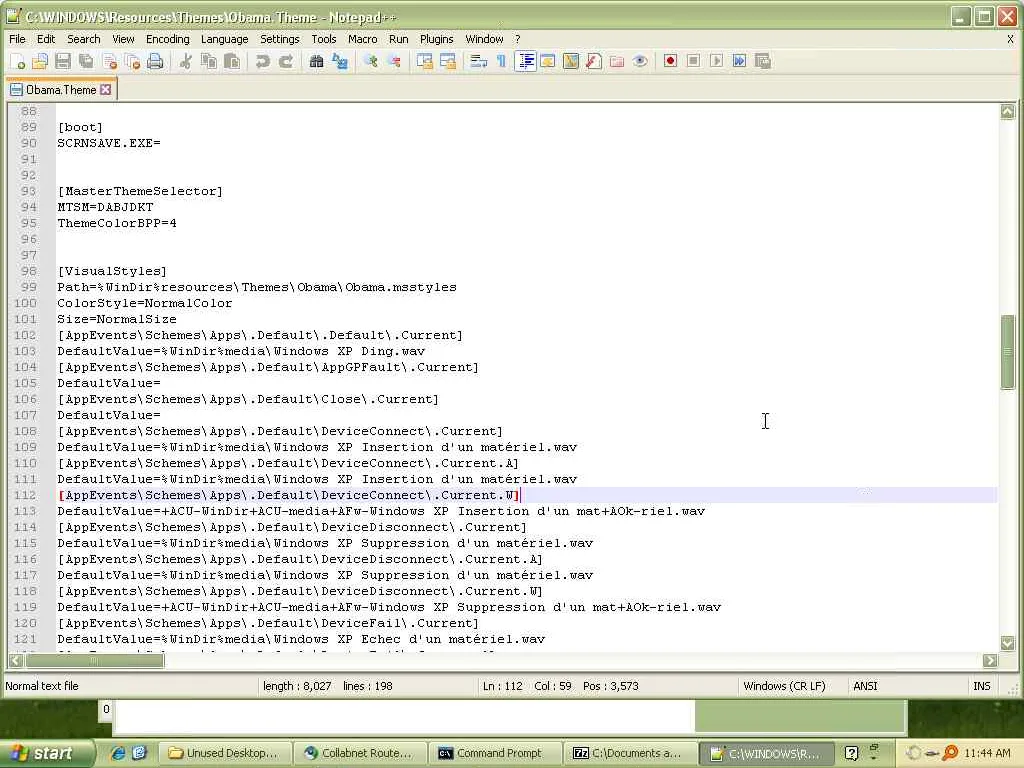1024x768 pixels.
Task: Click the Windows (CR LF) status bar field
Action: coord(784,686)
